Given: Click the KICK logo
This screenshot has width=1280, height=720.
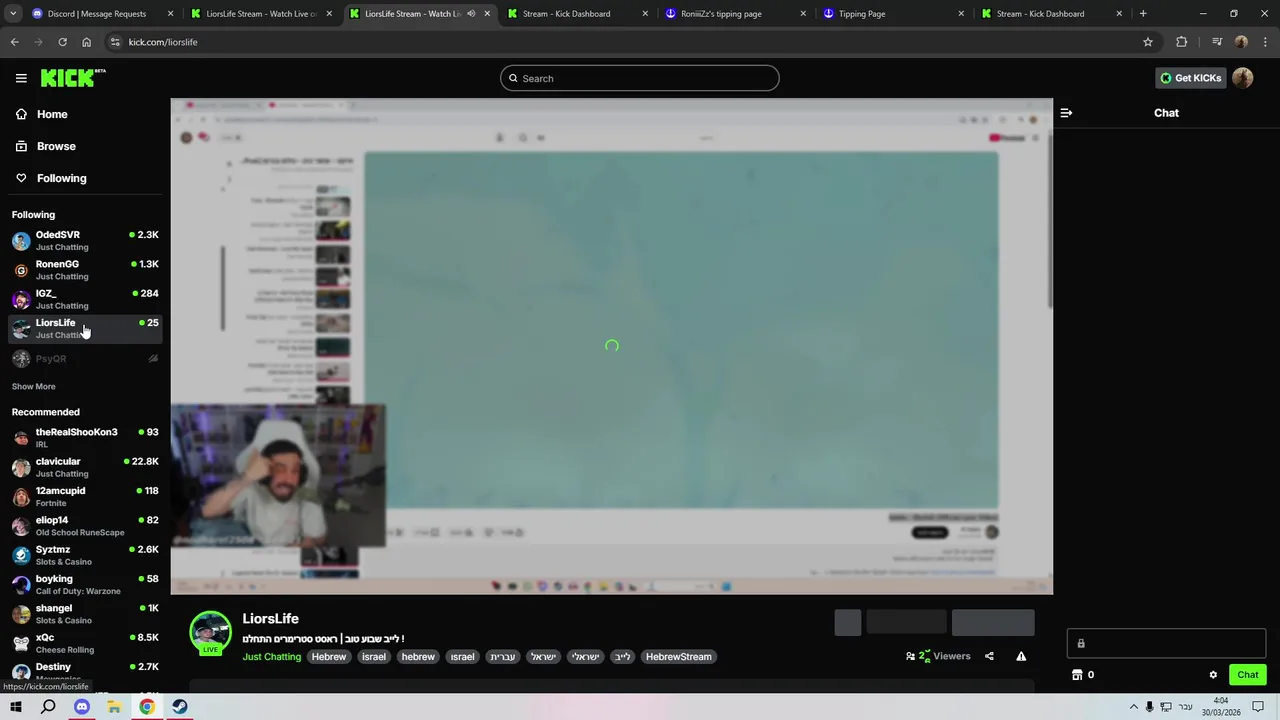Looking at the screenshot, I should tap(73, 78).
